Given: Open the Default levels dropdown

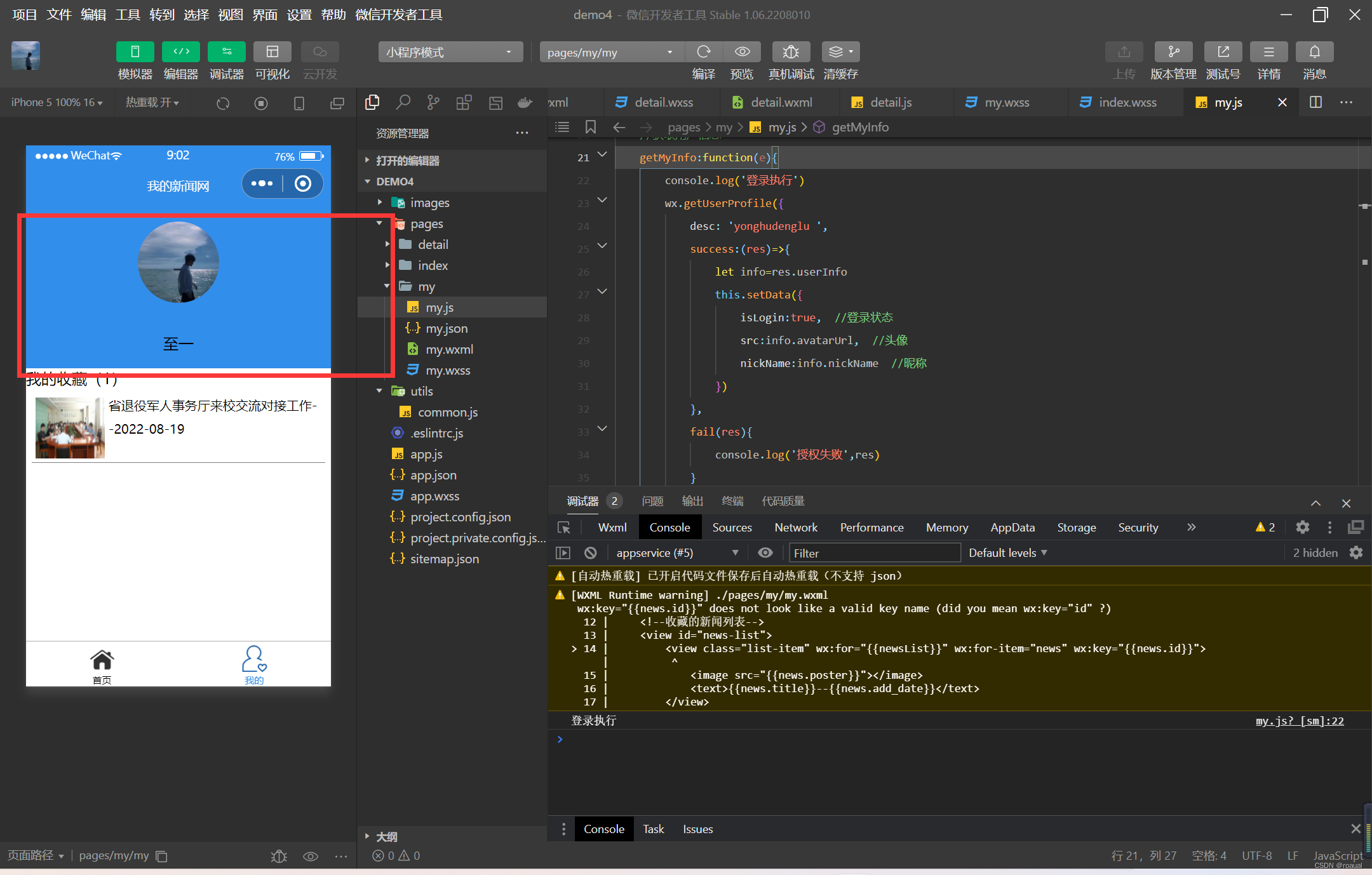Looking at the screenshot, I should coord(1007,553).
